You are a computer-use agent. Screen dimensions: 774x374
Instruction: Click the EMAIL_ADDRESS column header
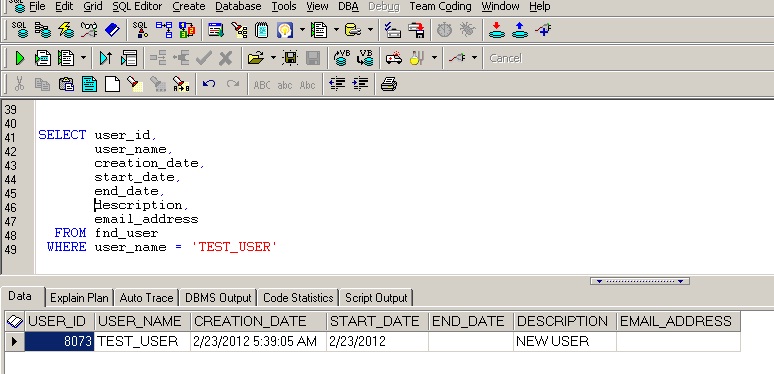point(678,321)
